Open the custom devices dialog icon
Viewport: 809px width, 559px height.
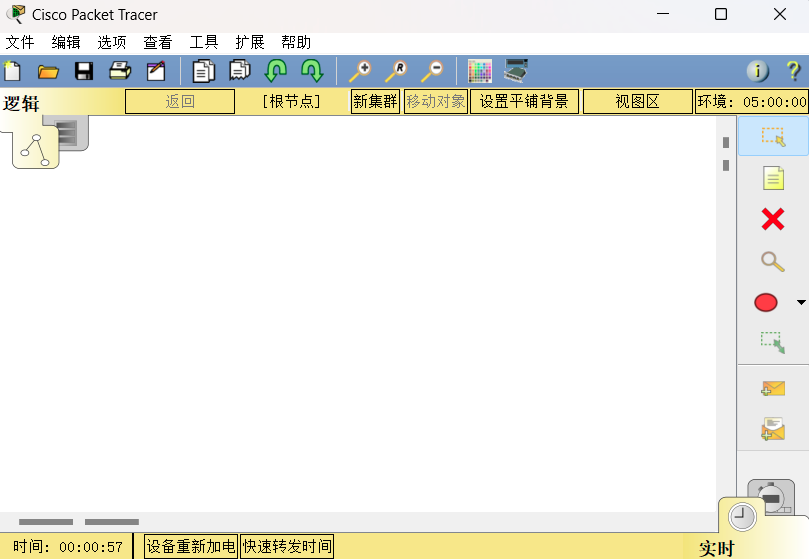(x=516, y=71)
